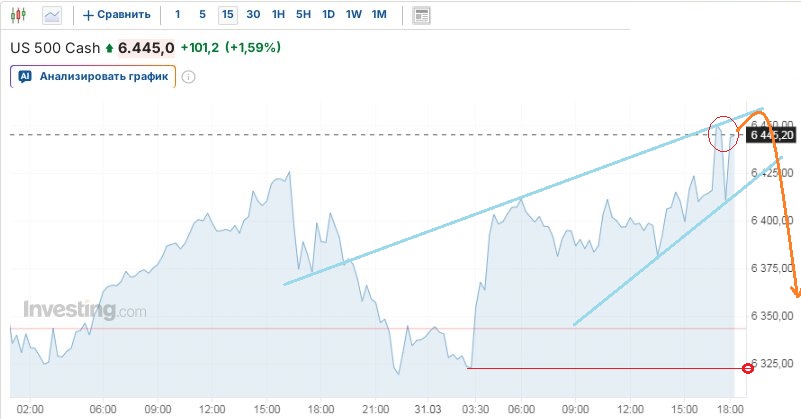Open the news/layout panel icon
Screen dimensions: 801x419
(x=421, y=15)
